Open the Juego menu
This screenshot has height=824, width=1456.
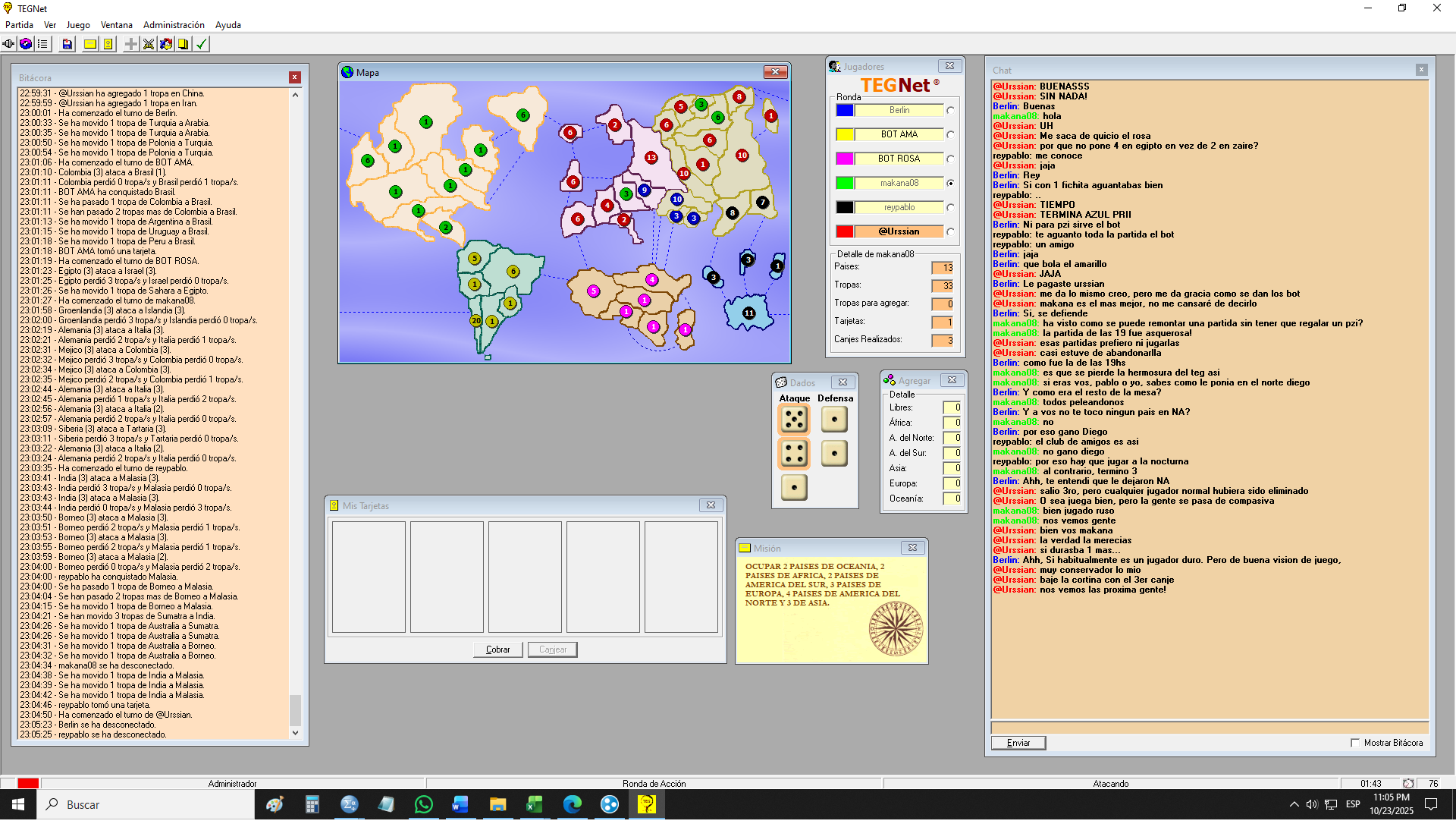(78, 25)
